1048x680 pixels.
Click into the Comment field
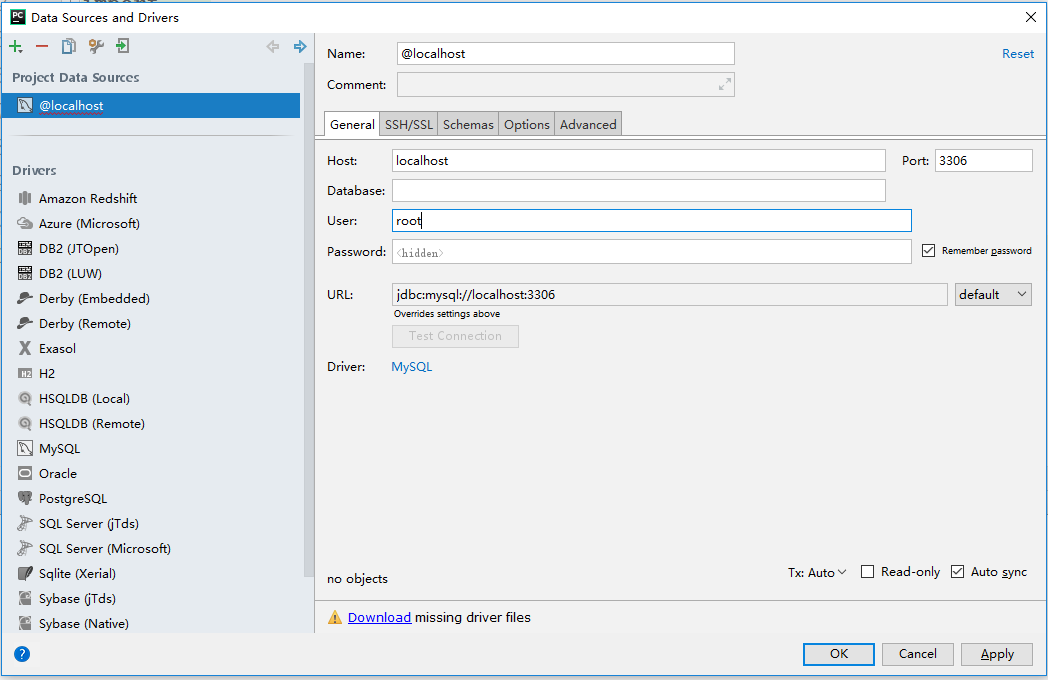pyautogui.click(x=565, y=84)
